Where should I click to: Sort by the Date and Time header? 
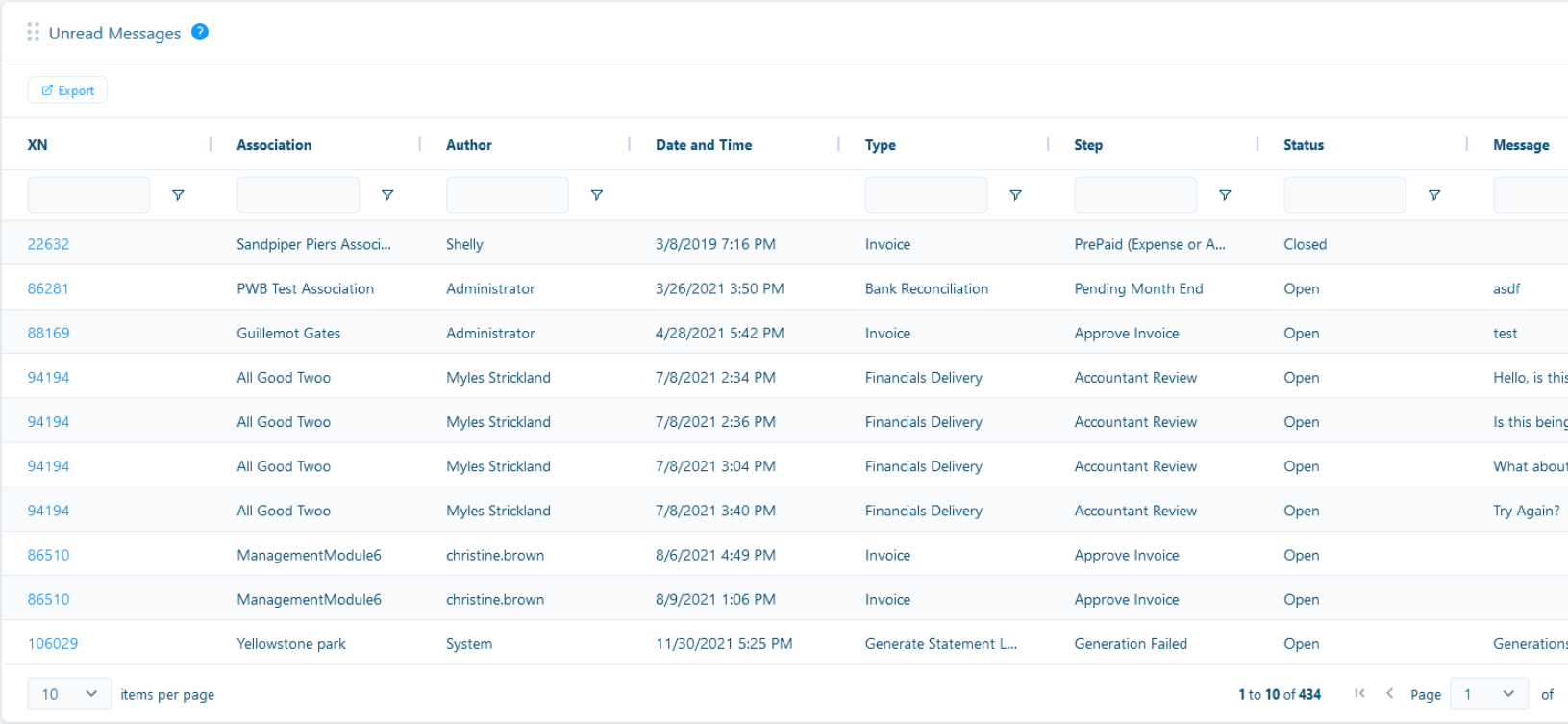tap(704, 145)
